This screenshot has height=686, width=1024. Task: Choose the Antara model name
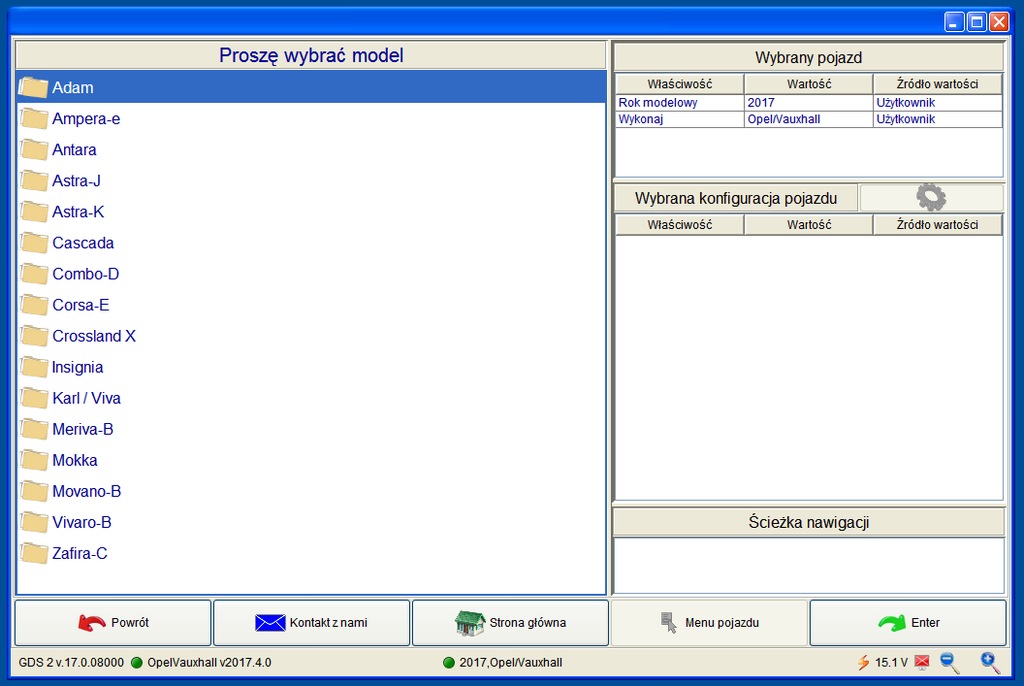click(74, 150)
